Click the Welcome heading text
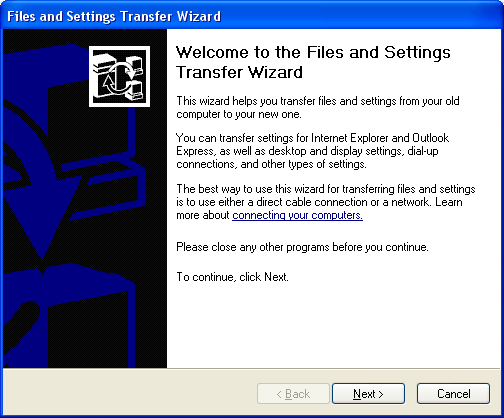Viewport: 504px width, 418px height. point(313,62)
